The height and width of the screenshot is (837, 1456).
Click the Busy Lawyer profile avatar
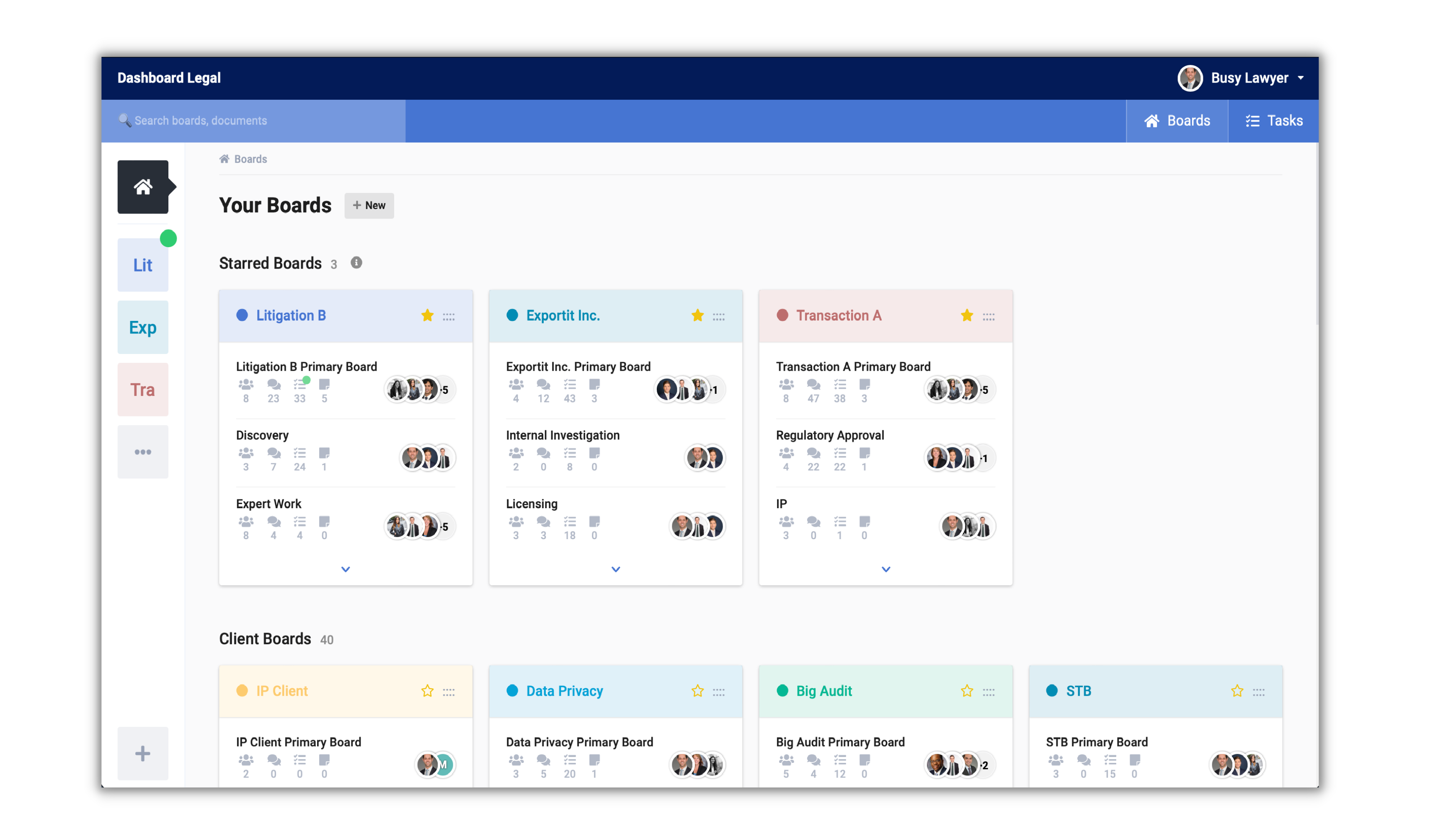pos(1190,78)
